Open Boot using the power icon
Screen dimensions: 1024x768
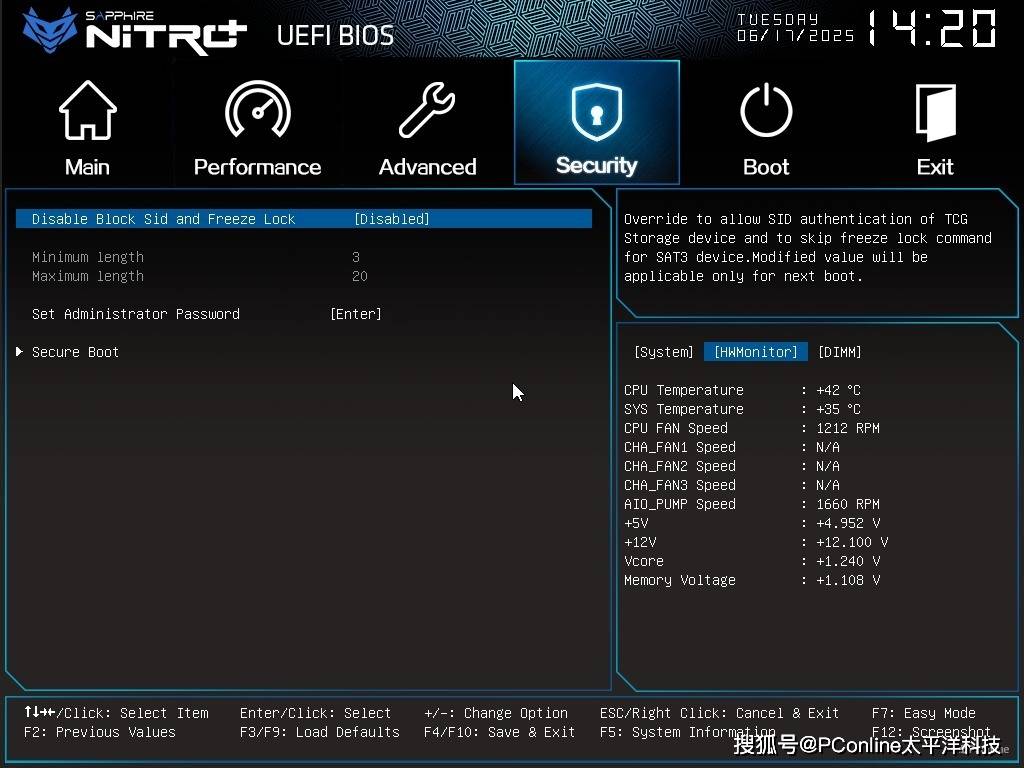[766, 111]
